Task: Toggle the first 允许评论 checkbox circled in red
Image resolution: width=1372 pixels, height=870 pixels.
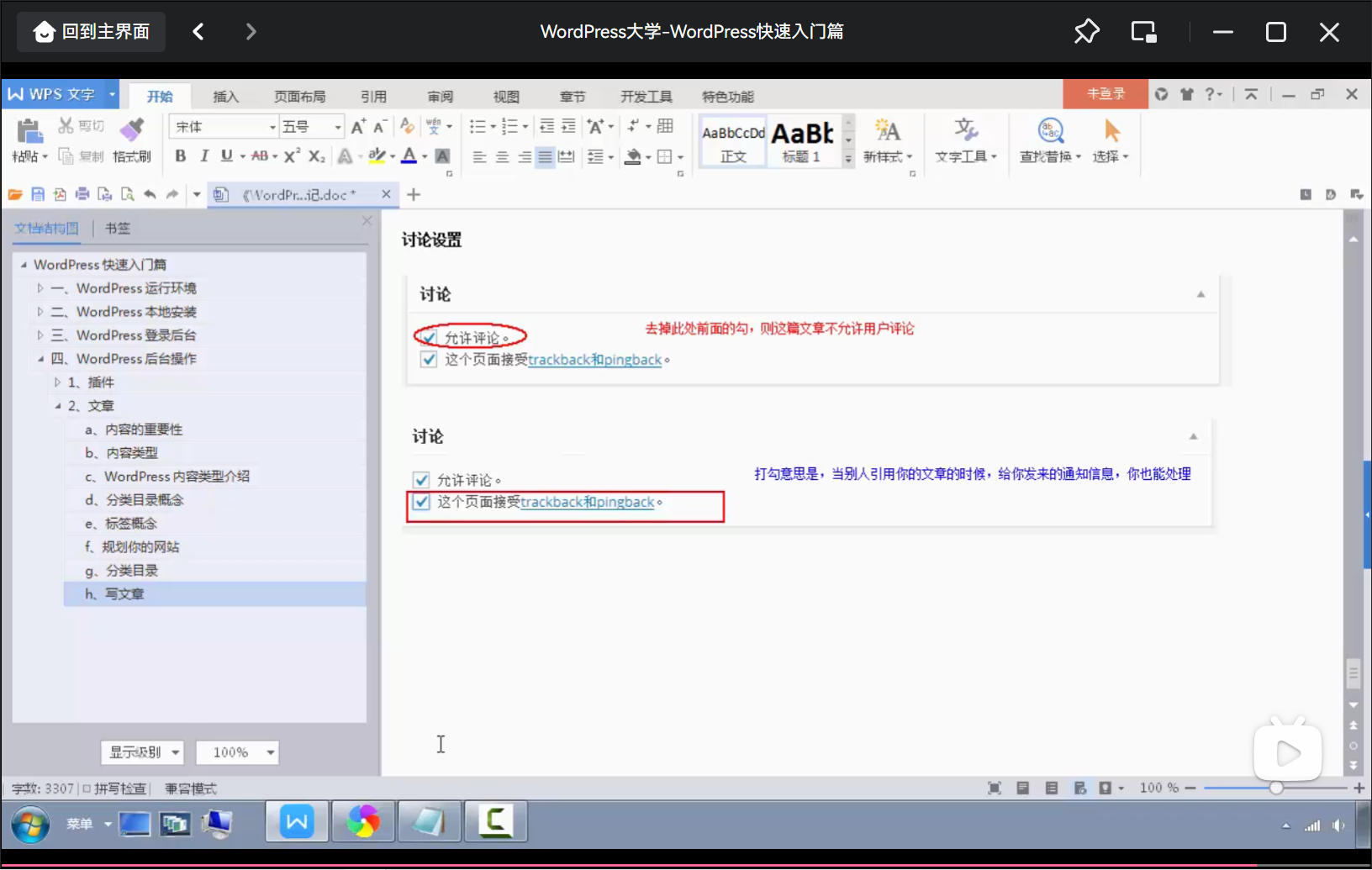Action: [430, 337]
